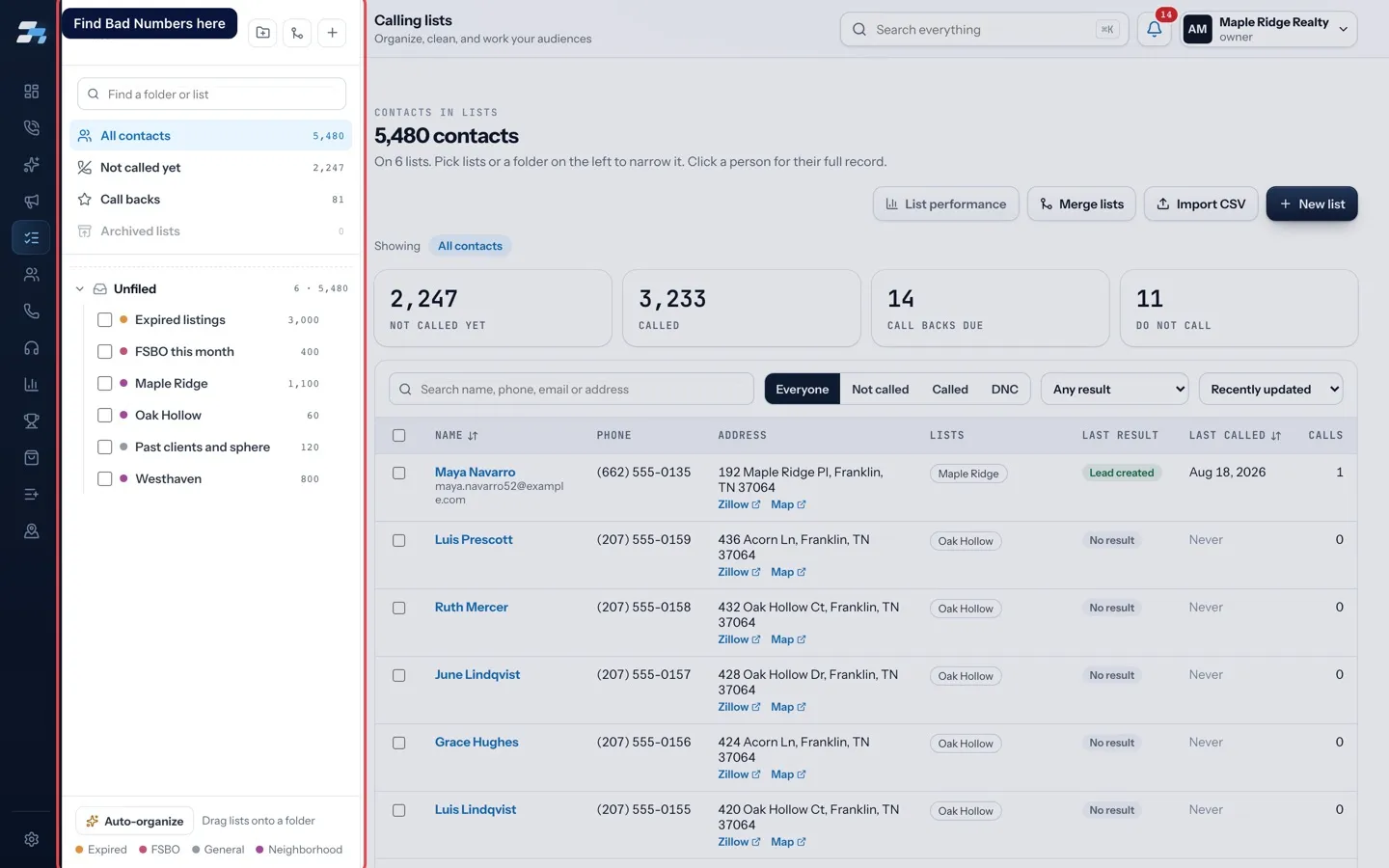This screenshot has height=868, width=1389.
Task: Open Maya Navarro's Zillow link
Action: (x=739, y=504)
